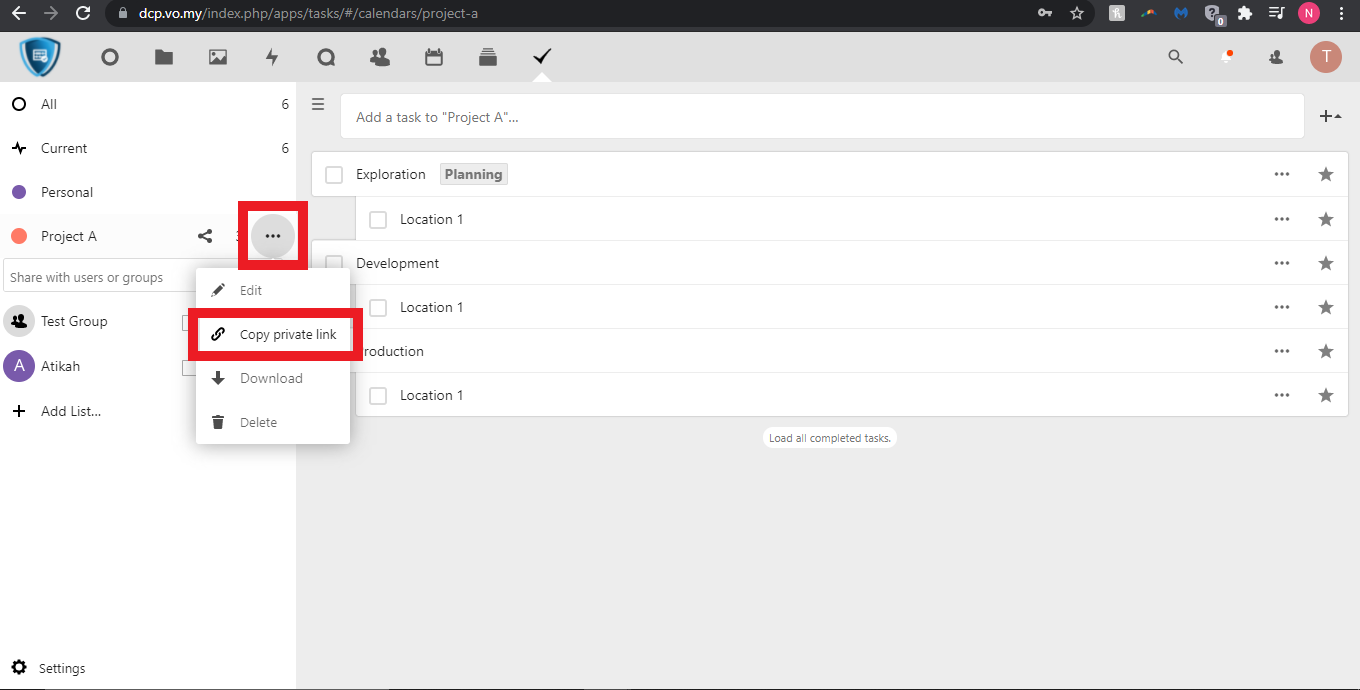1360x690 pixels.
Task: Click Load all completed tasks button
Action: [829, 438]
